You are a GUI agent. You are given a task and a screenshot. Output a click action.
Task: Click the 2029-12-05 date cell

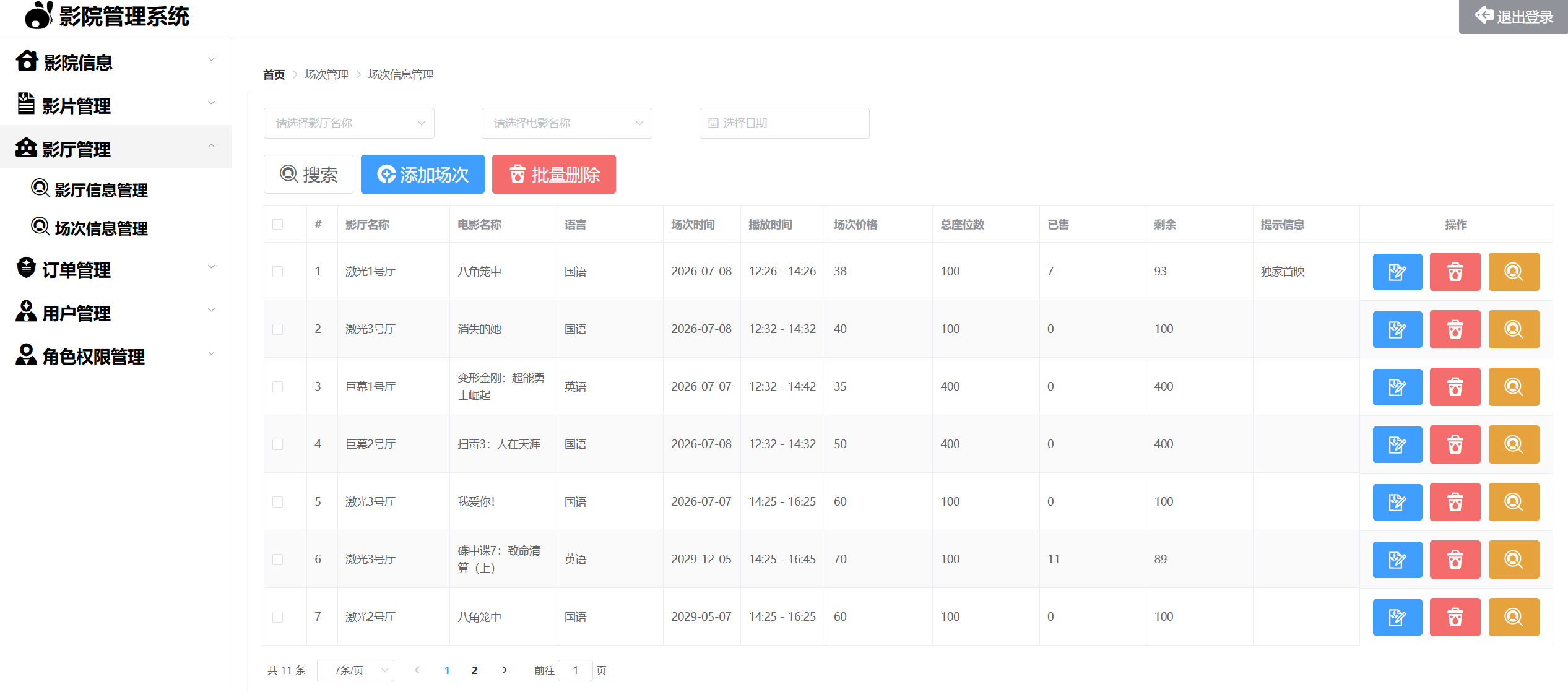(x=701, y=560)
